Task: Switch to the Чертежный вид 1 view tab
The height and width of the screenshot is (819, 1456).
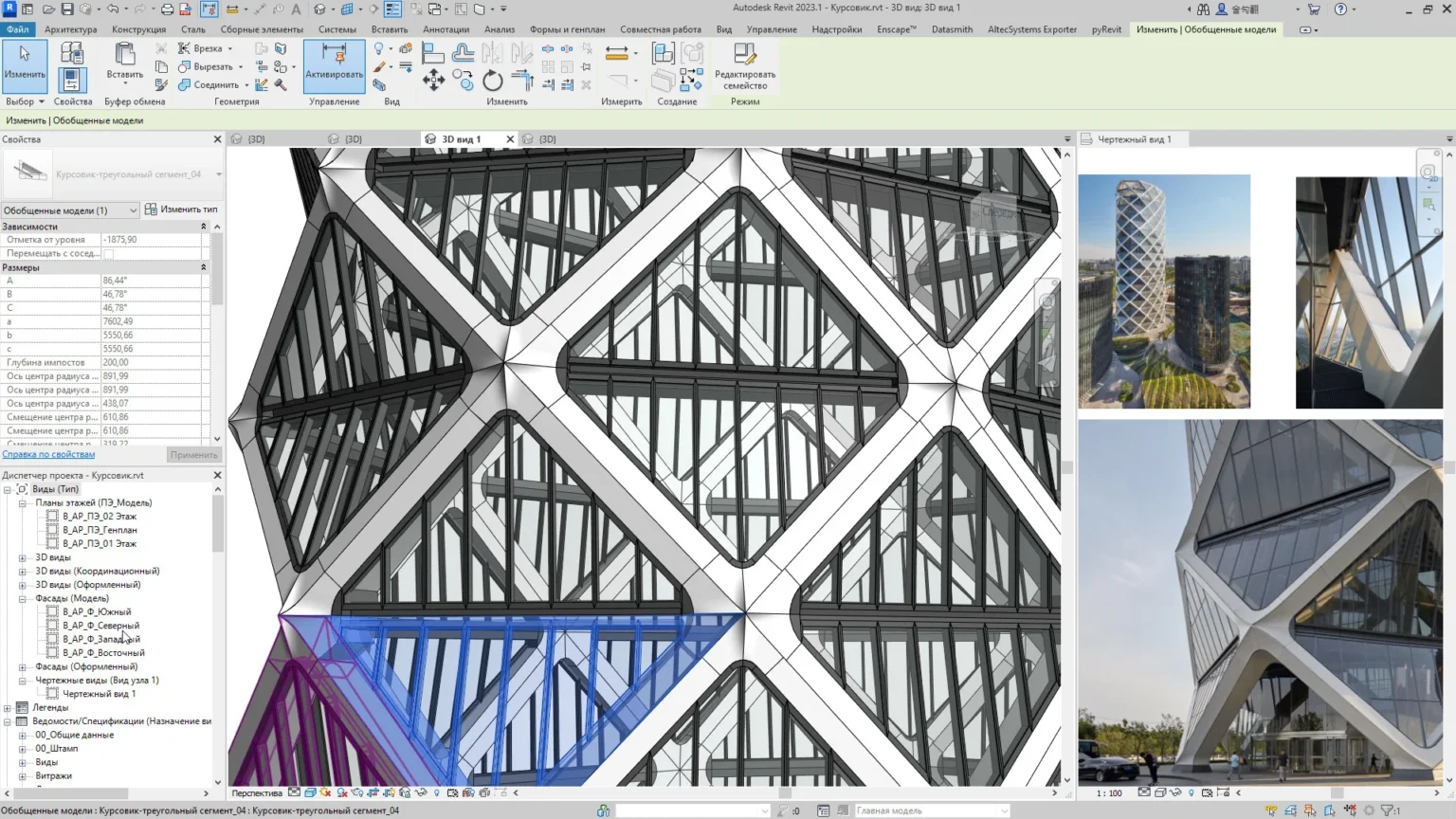Action: (1134, 139)
